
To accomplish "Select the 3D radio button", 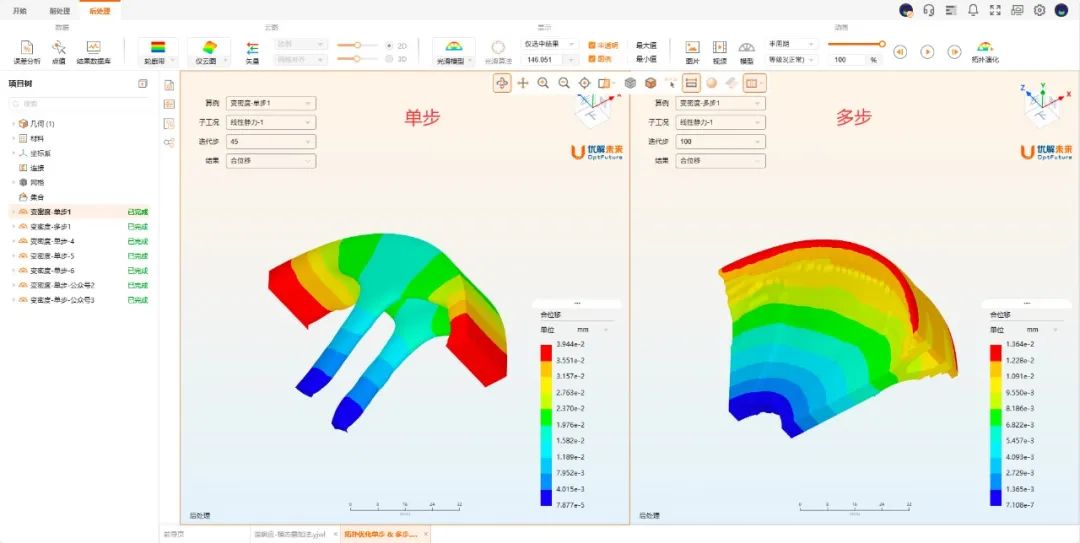I will tap(388, 59).
